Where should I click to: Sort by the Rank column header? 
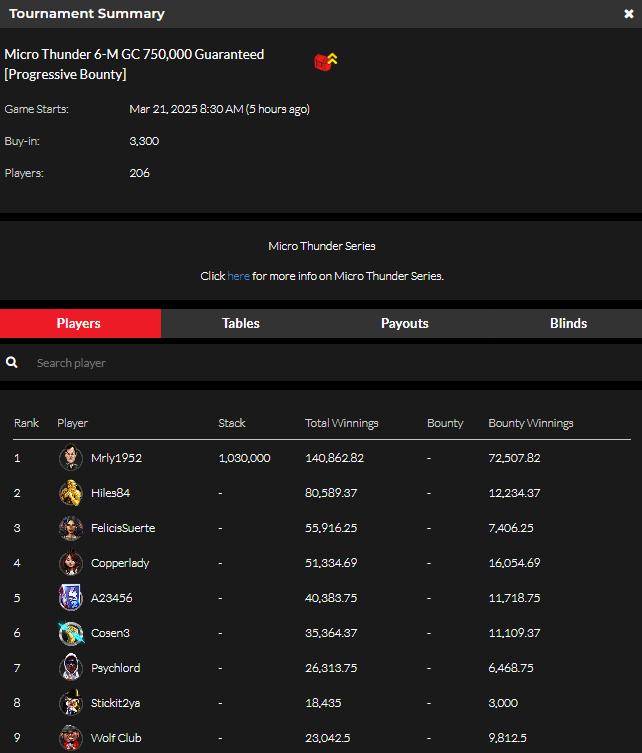[26, 423]
